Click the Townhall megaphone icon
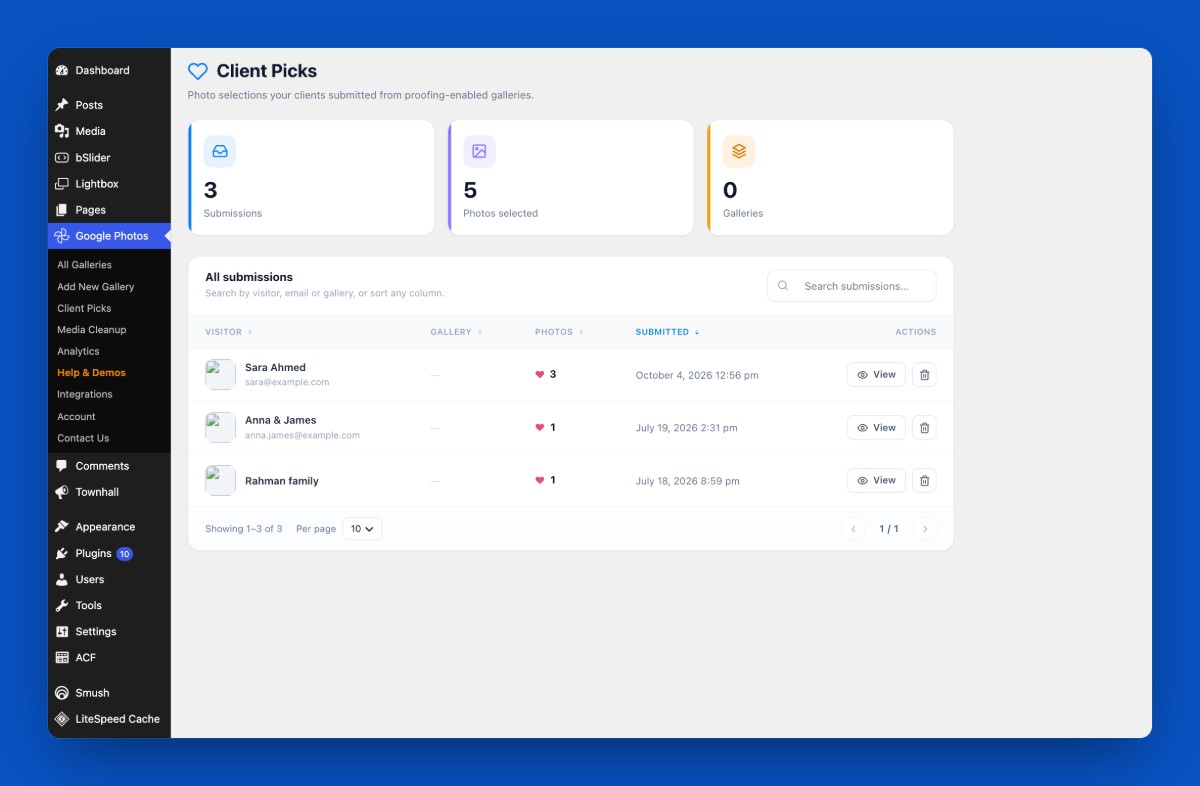The width and height of the screenshot is (1200, 786). click(x=62, y=492)
